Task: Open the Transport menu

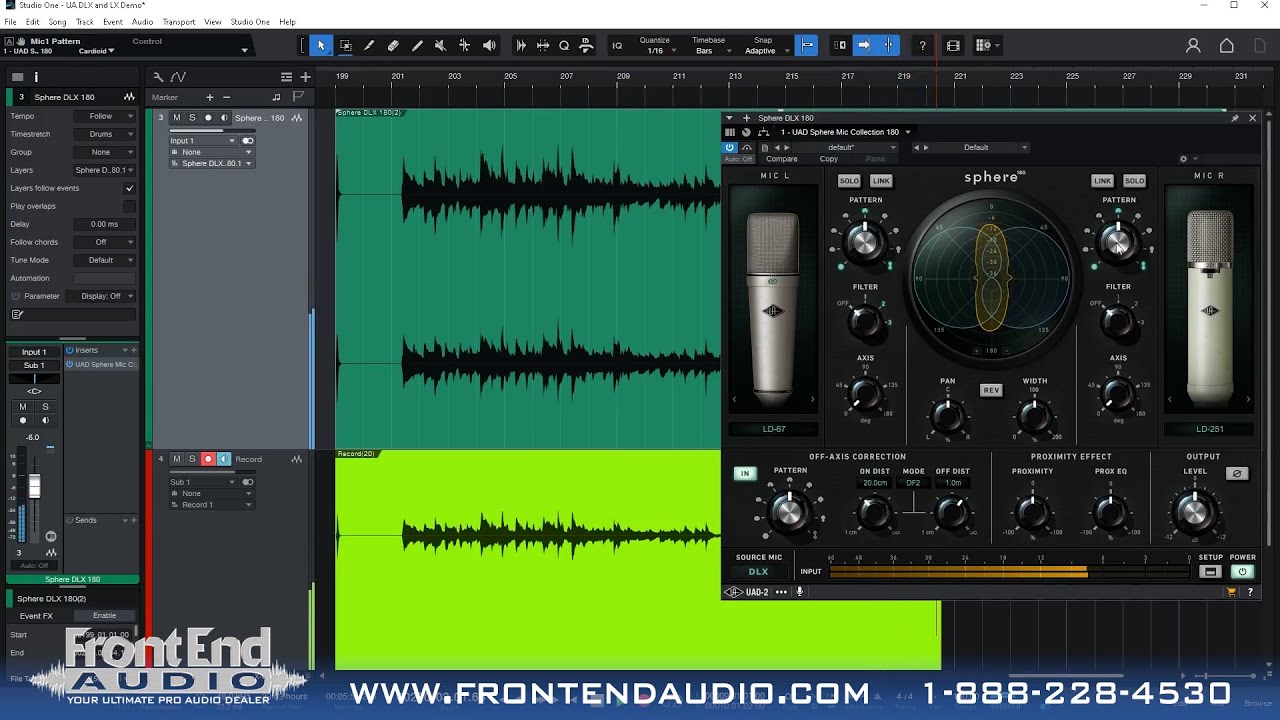Action: tap(179, 22)
